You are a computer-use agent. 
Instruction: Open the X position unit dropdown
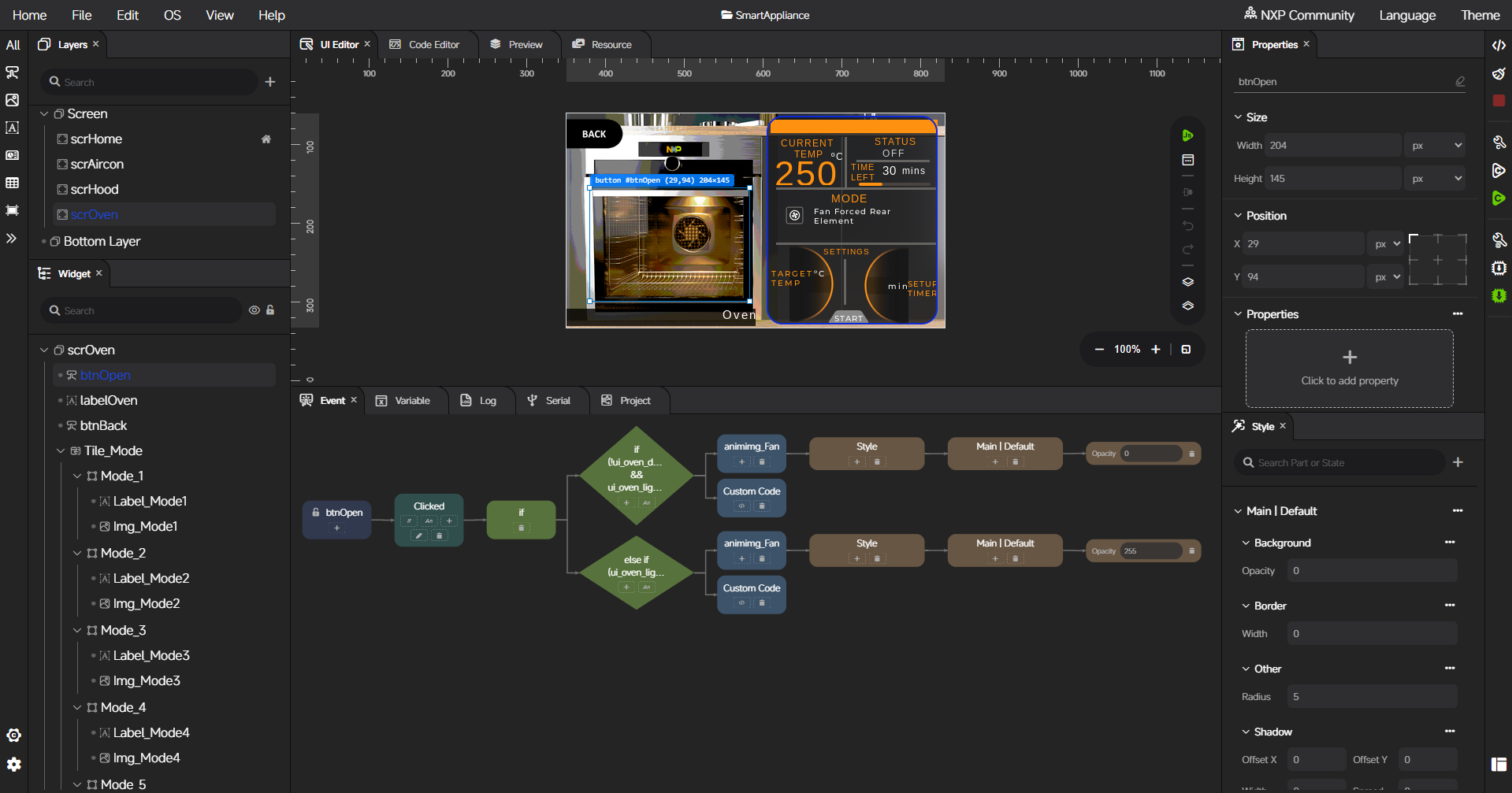coord(1385,244)
